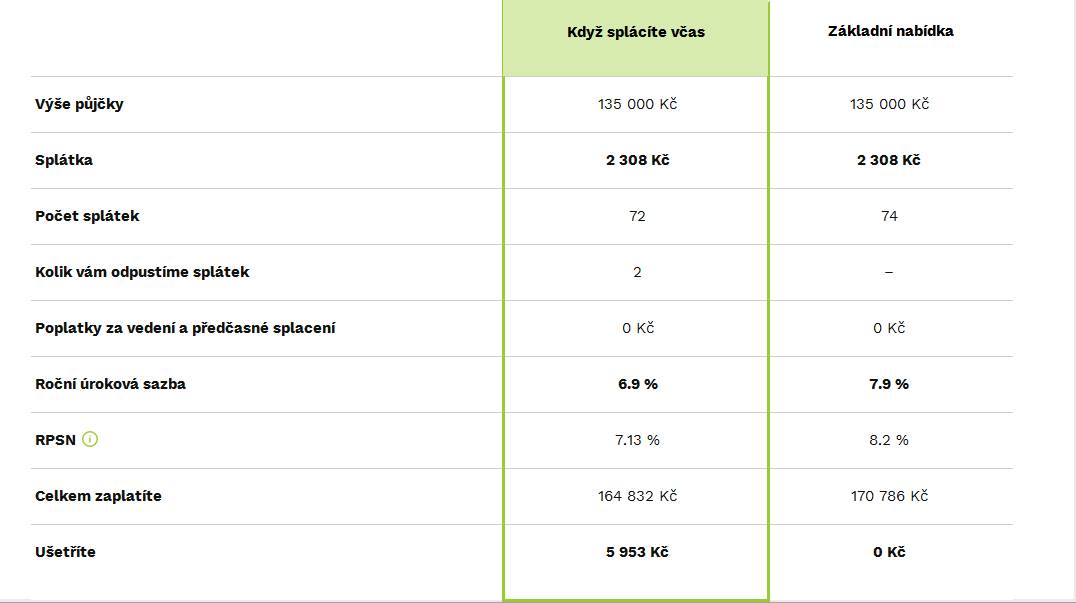Click the RPSN row label text
This screenshot has height=603, width=1076.
click(56, 440)
